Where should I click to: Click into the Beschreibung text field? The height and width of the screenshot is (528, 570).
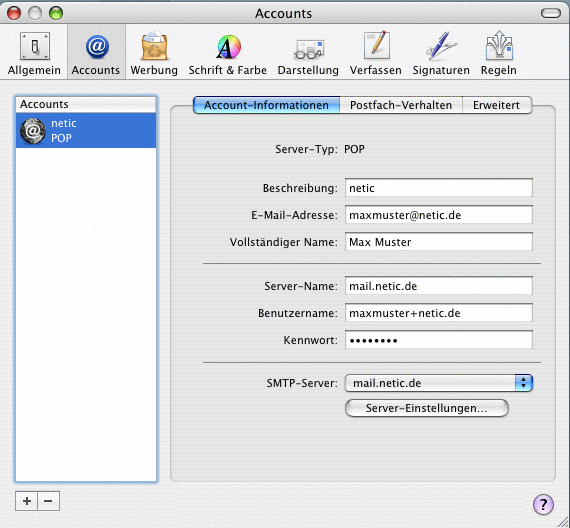438,188
